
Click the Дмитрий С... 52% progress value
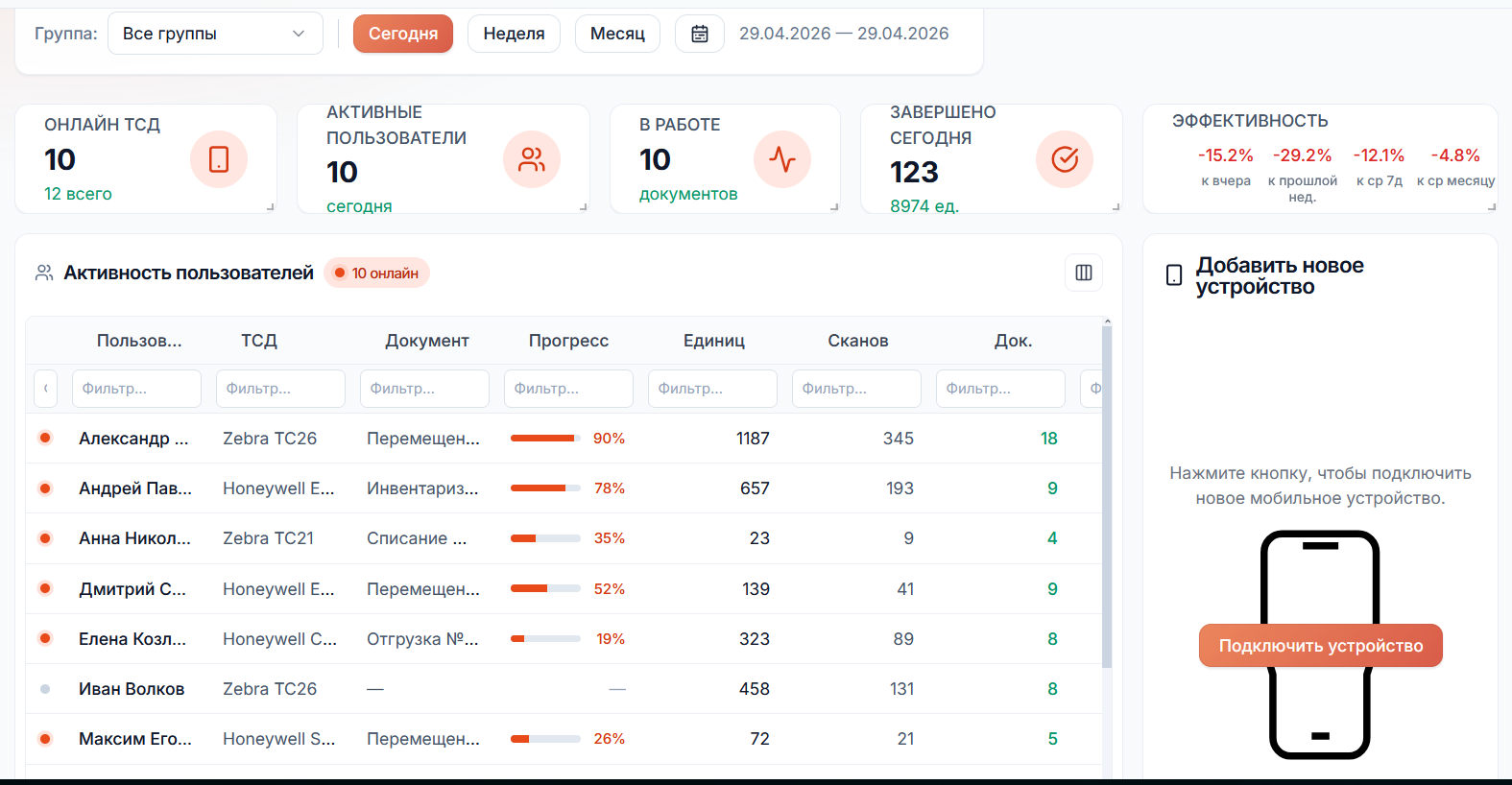point(610,589)
